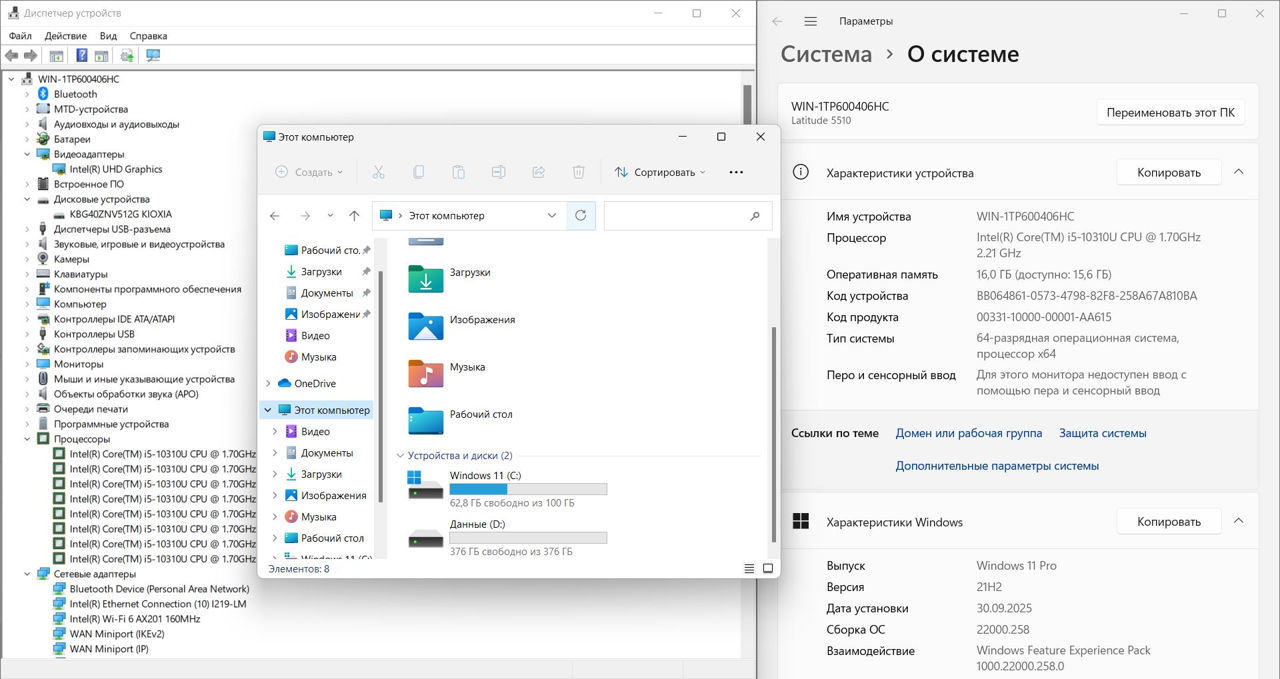Image resolution: width=1280 pixels, height=679 pixels.
Task: Open Дополнительные параметры системы link
Action: point(996,466)
